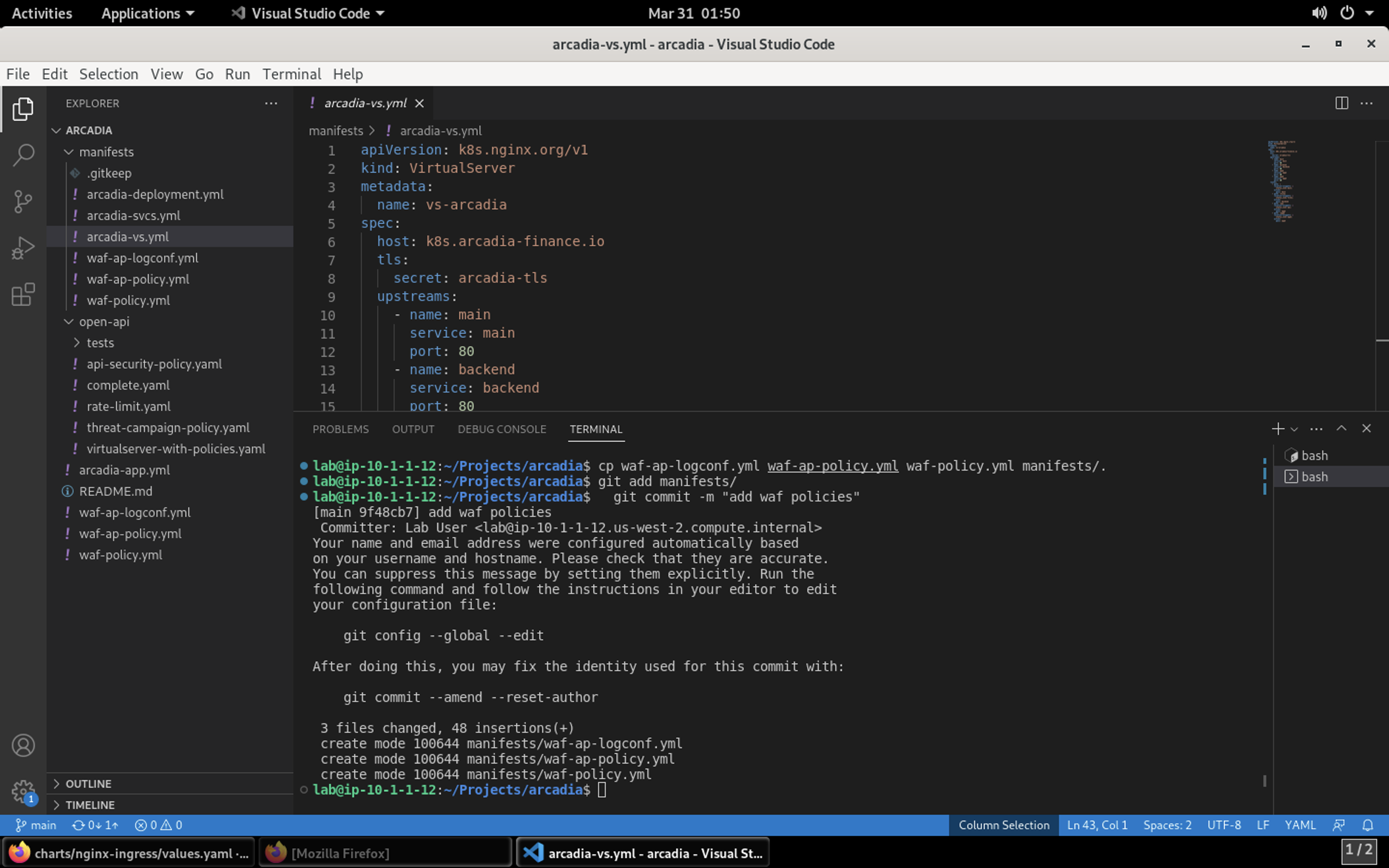The height and width of the screenshot is (868, 1389).
Task: Change language mode YAML
Action: click(1300, 825)
